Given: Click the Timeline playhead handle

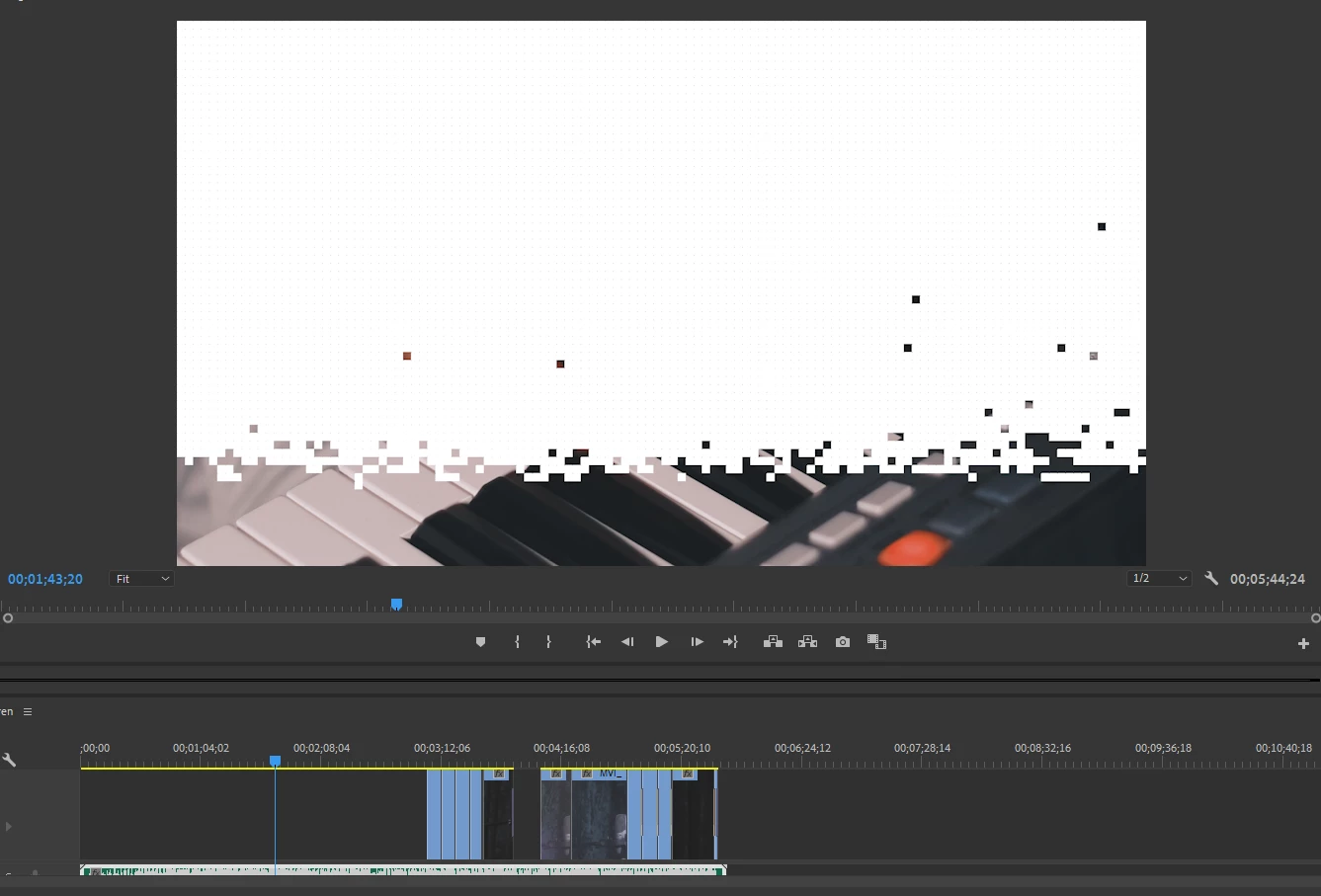Looking at the screenshot, I should 276,761.
